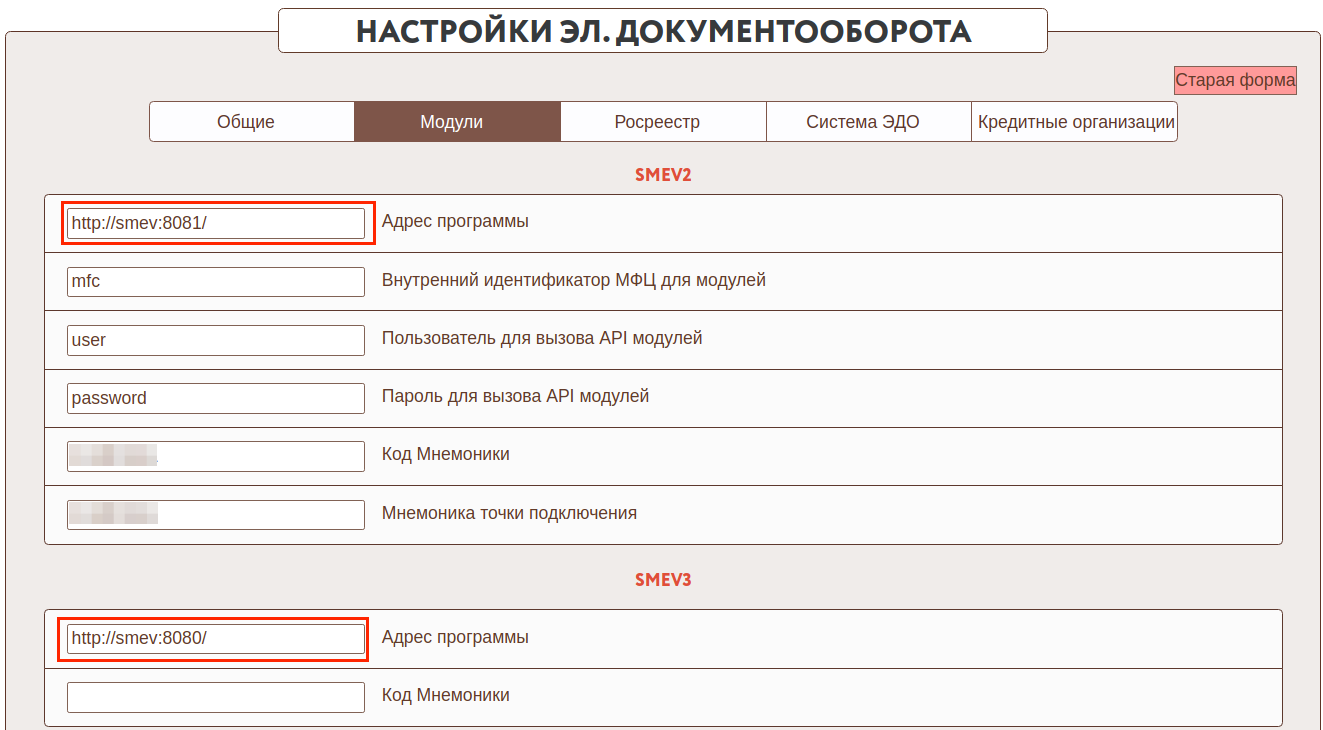Click the Пароль для вызова API модулей label
The width and height of the screenshot is (1323, 730).
(x=515, y=396)
